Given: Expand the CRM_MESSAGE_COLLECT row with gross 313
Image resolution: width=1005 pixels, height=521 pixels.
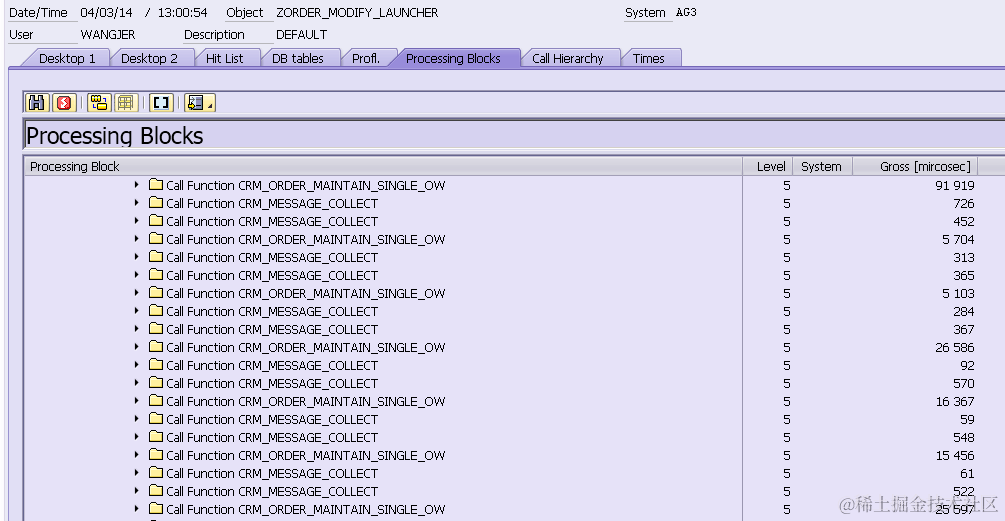Looking at the screenshot, I should [136, 256].
